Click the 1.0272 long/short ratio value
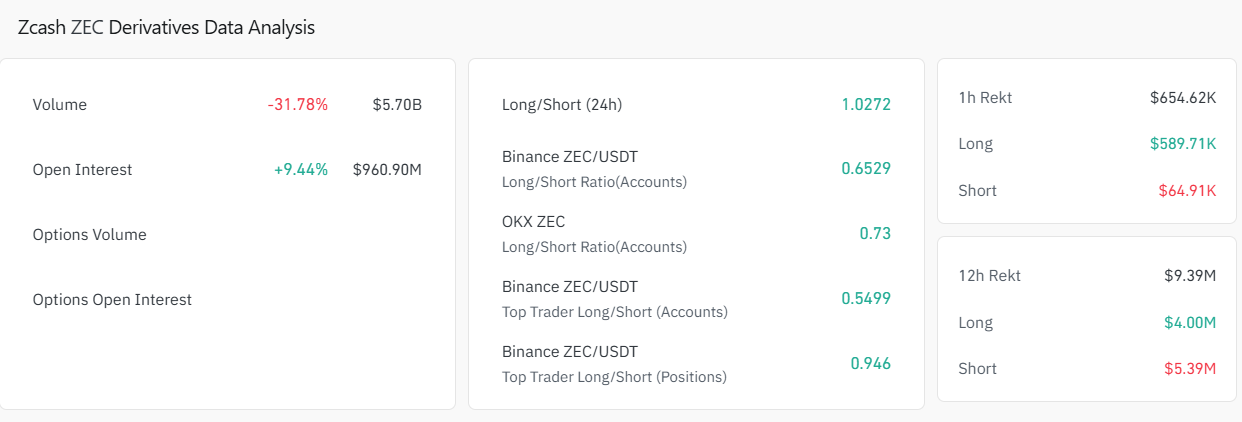The width and height of the screenshot is (1242, 422). coord(866,104)
